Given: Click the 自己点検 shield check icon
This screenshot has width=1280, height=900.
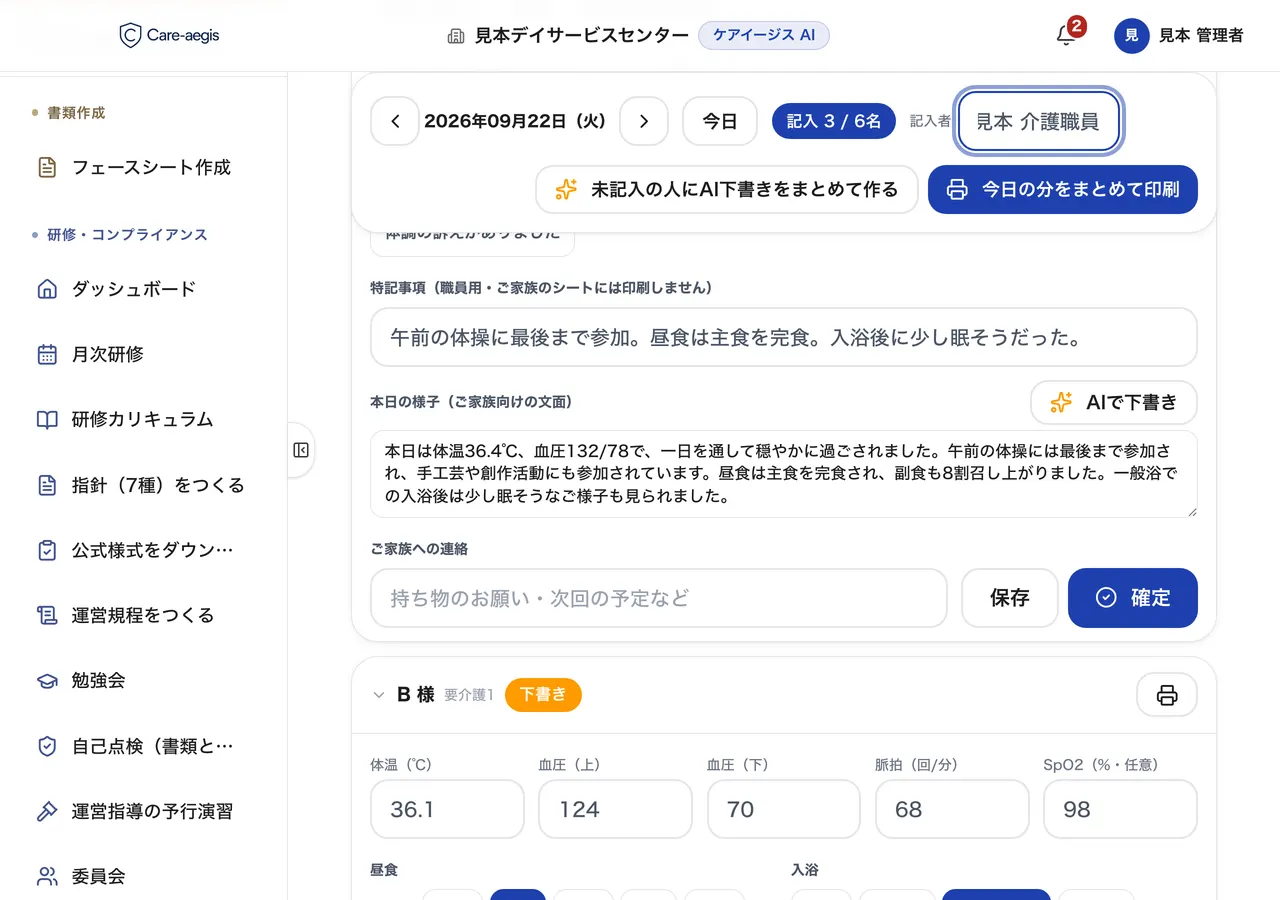Looking at the screenshot, I should [47, 746].
